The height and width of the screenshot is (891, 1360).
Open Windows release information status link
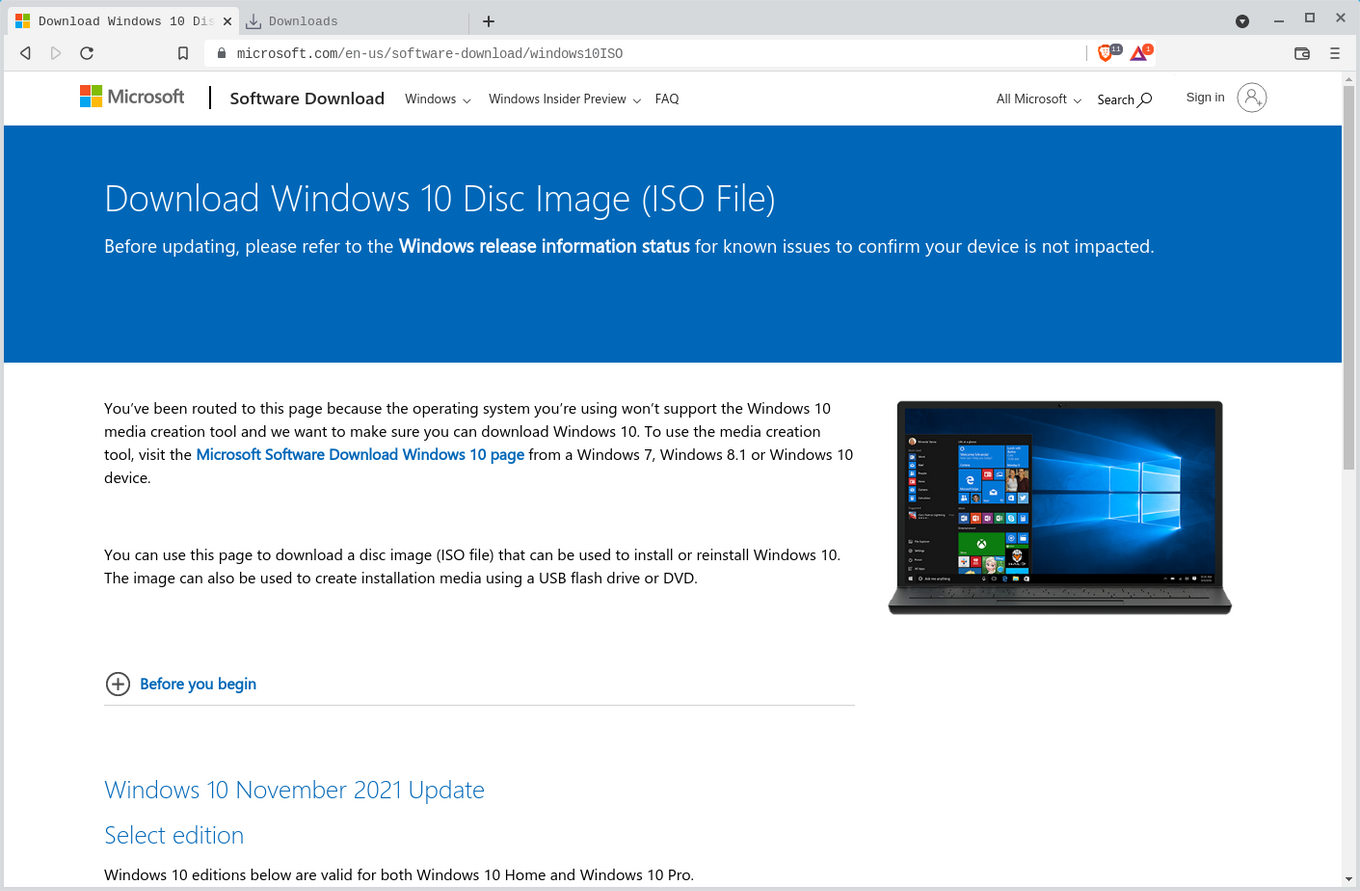tap(544, 246)
